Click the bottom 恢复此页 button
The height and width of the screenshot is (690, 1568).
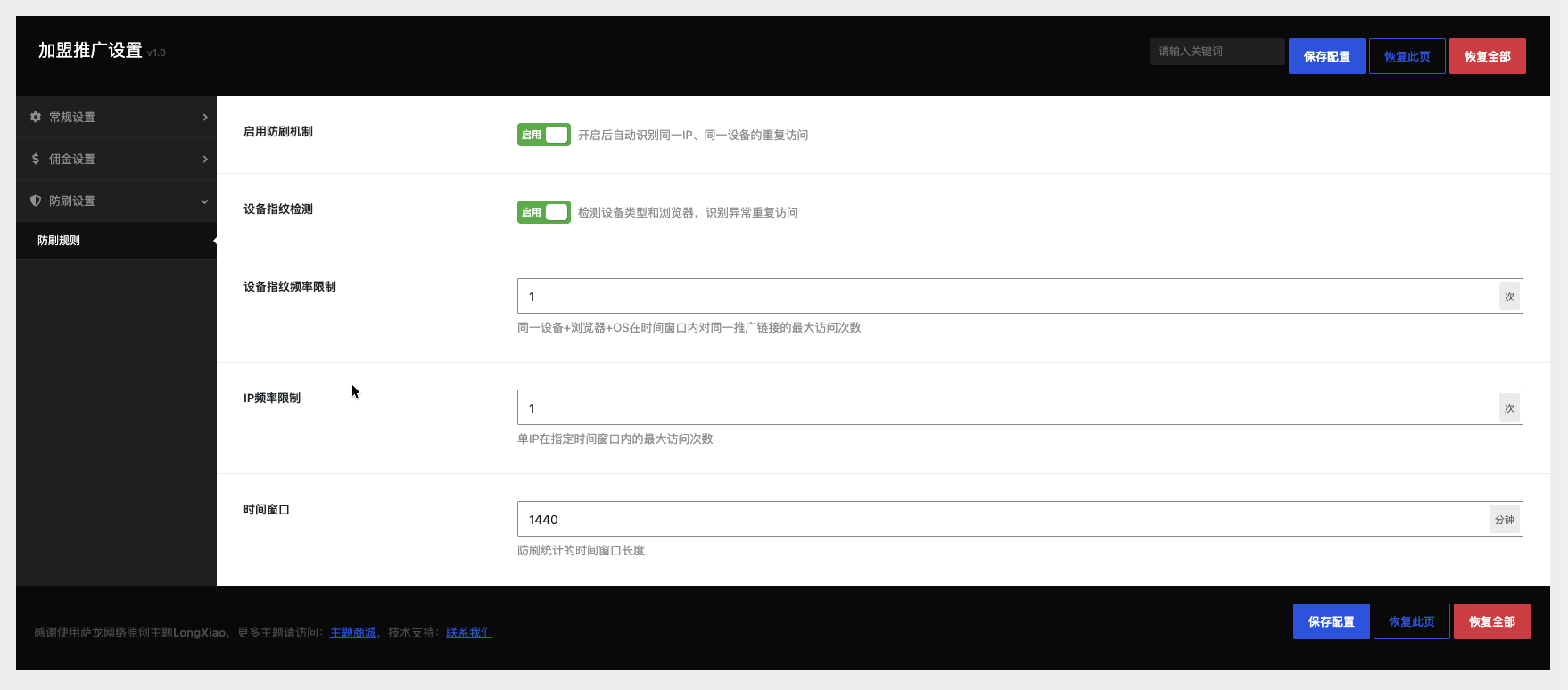point(1412,621)
